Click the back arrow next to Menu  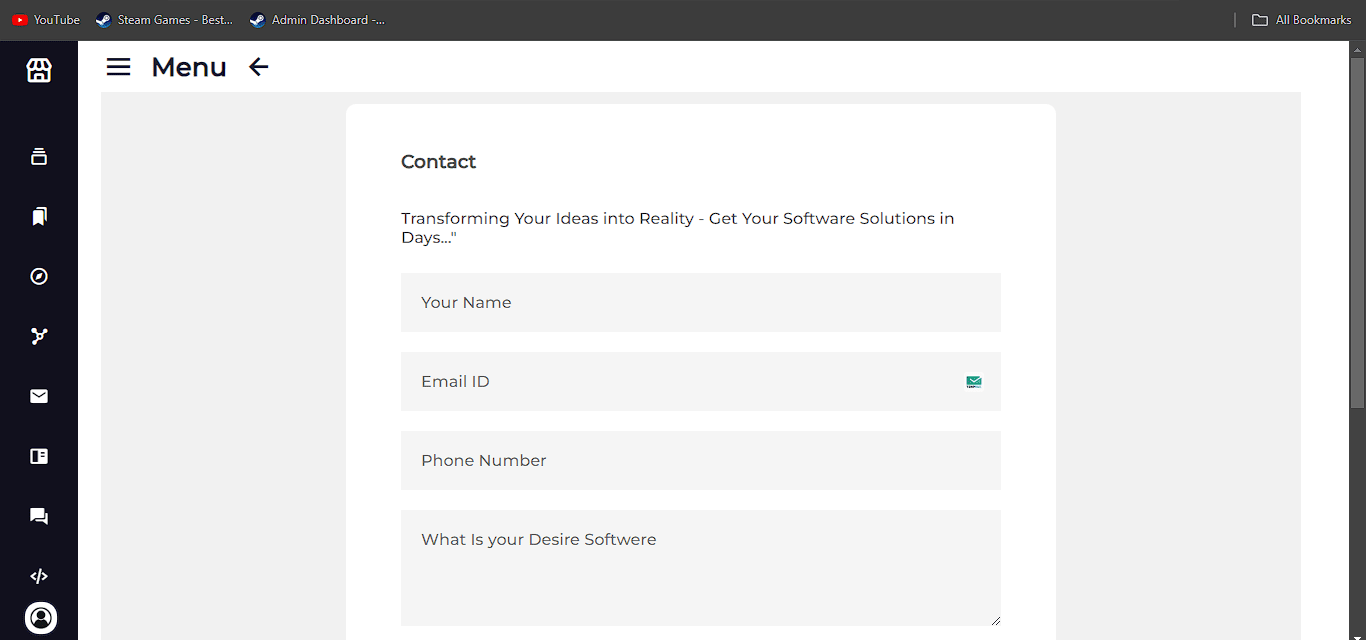(x=259, y=67)
